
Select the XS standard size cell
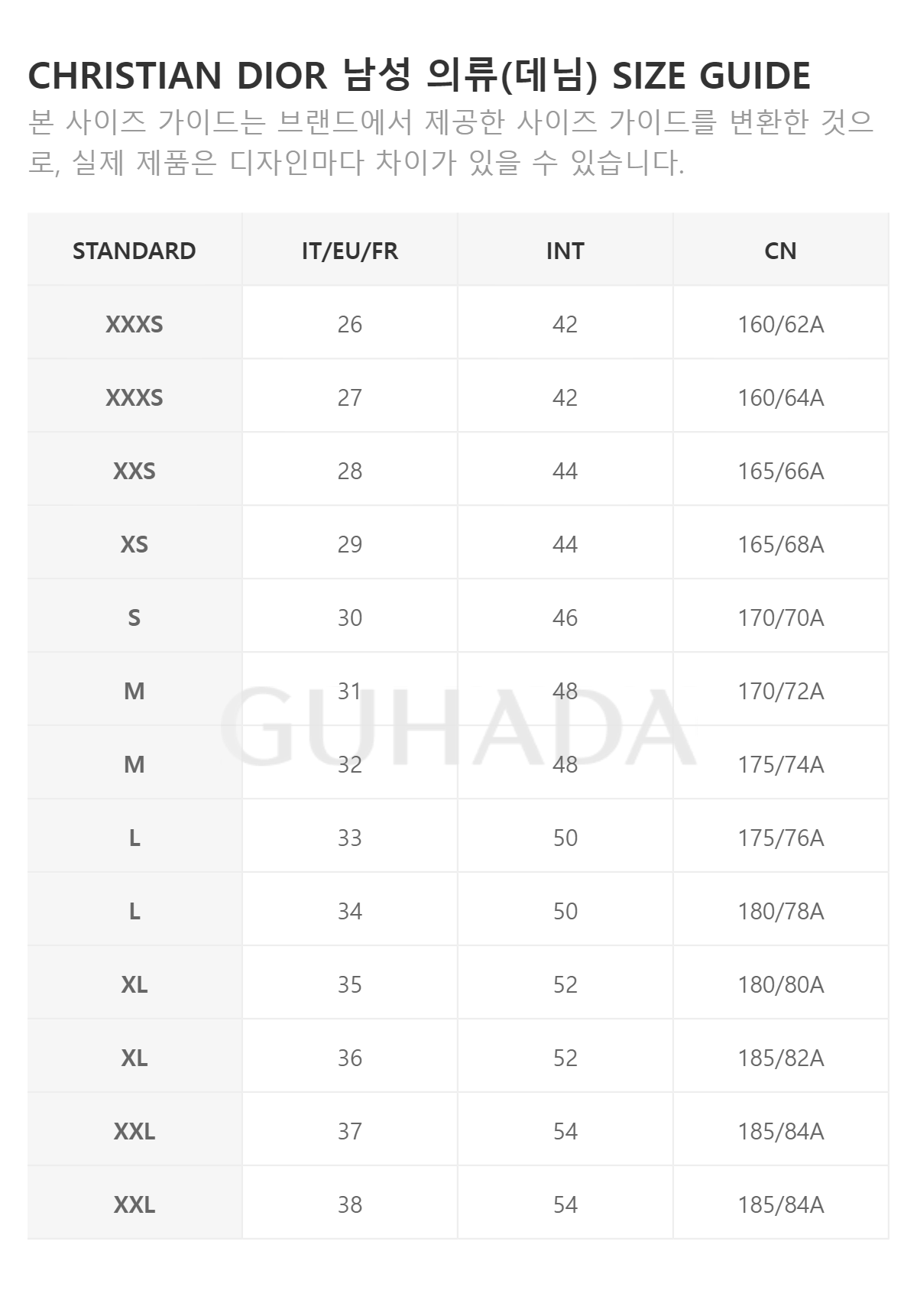[134, 543]
